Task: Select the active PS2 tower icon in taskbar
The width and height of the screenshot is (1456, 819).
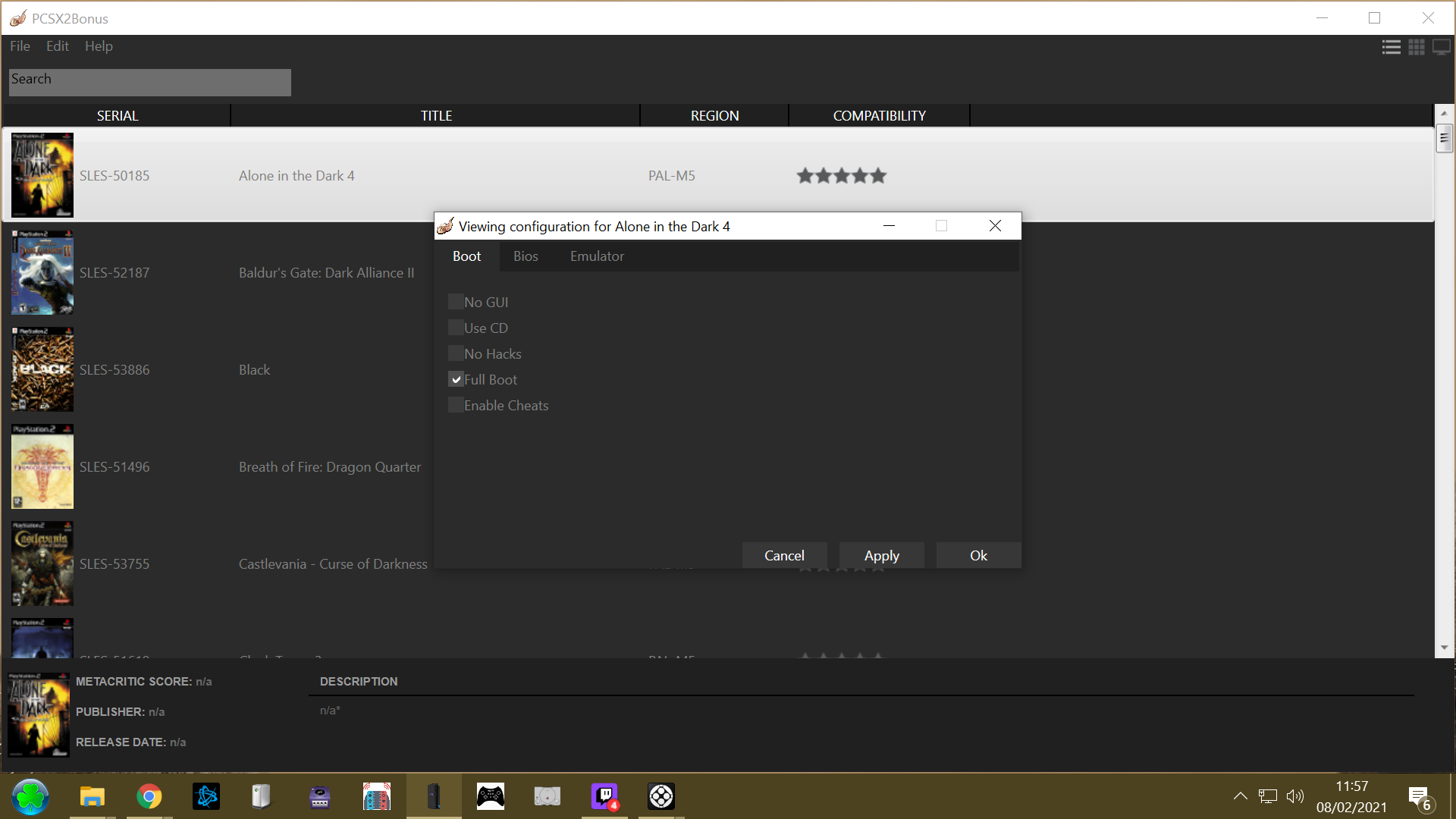Action: [x=434, y=796]
